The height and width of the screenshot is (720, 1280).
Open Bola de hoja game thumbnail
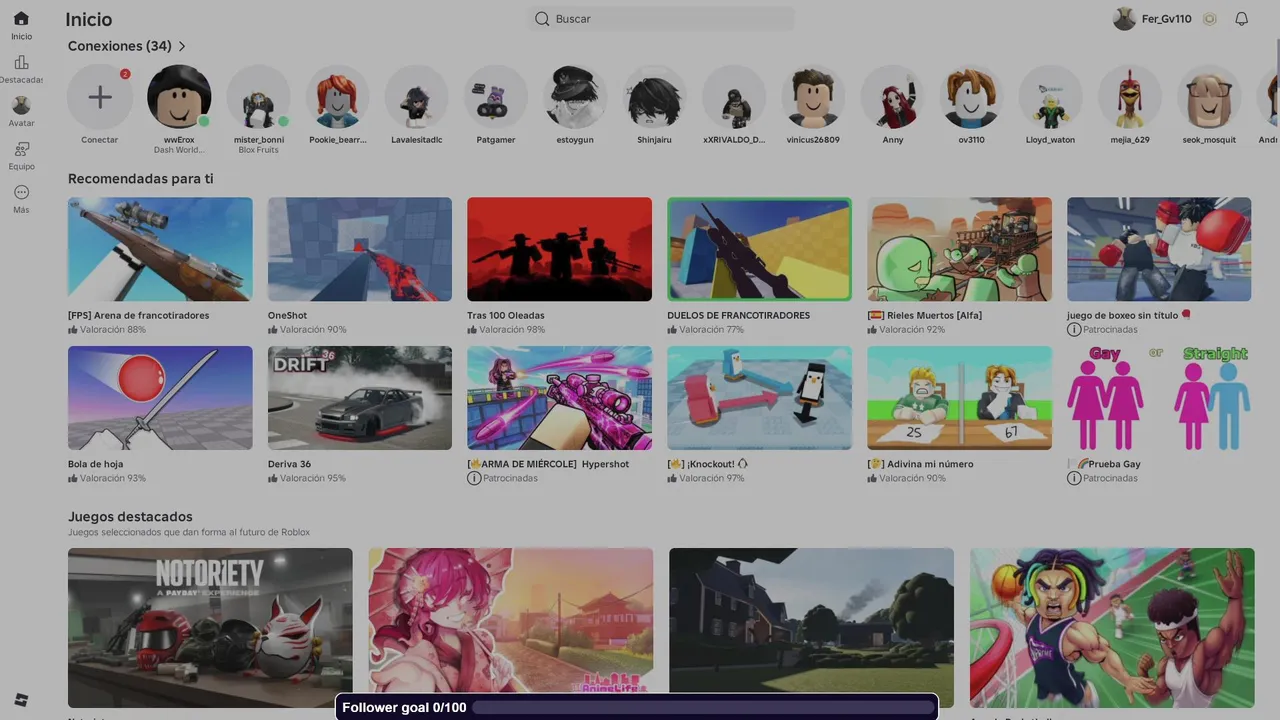[160, 398]
